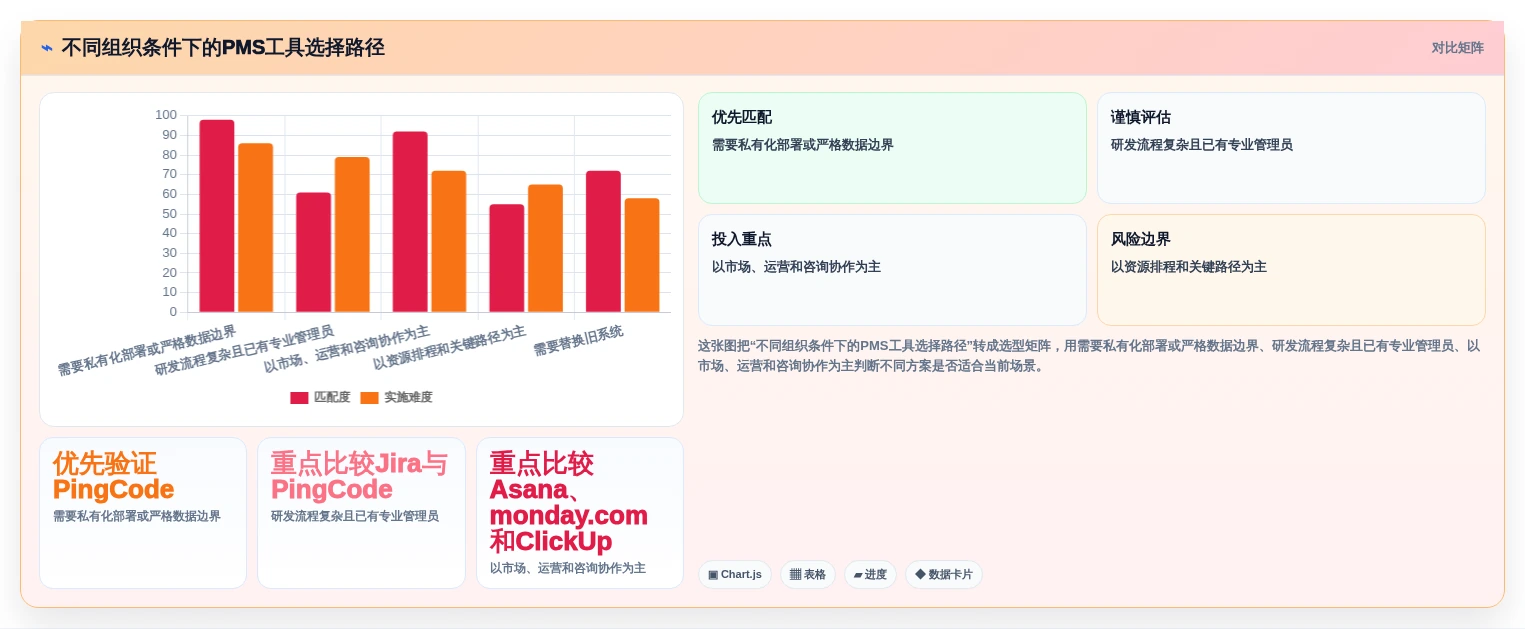
Task: Click the red 匹配度 legend color box
Action: (299, 398)
